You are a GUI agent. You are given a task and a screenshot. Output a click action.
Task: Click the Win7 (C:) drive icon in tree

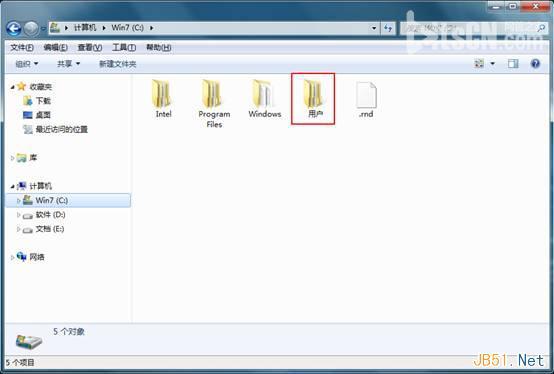pos(28,200)
